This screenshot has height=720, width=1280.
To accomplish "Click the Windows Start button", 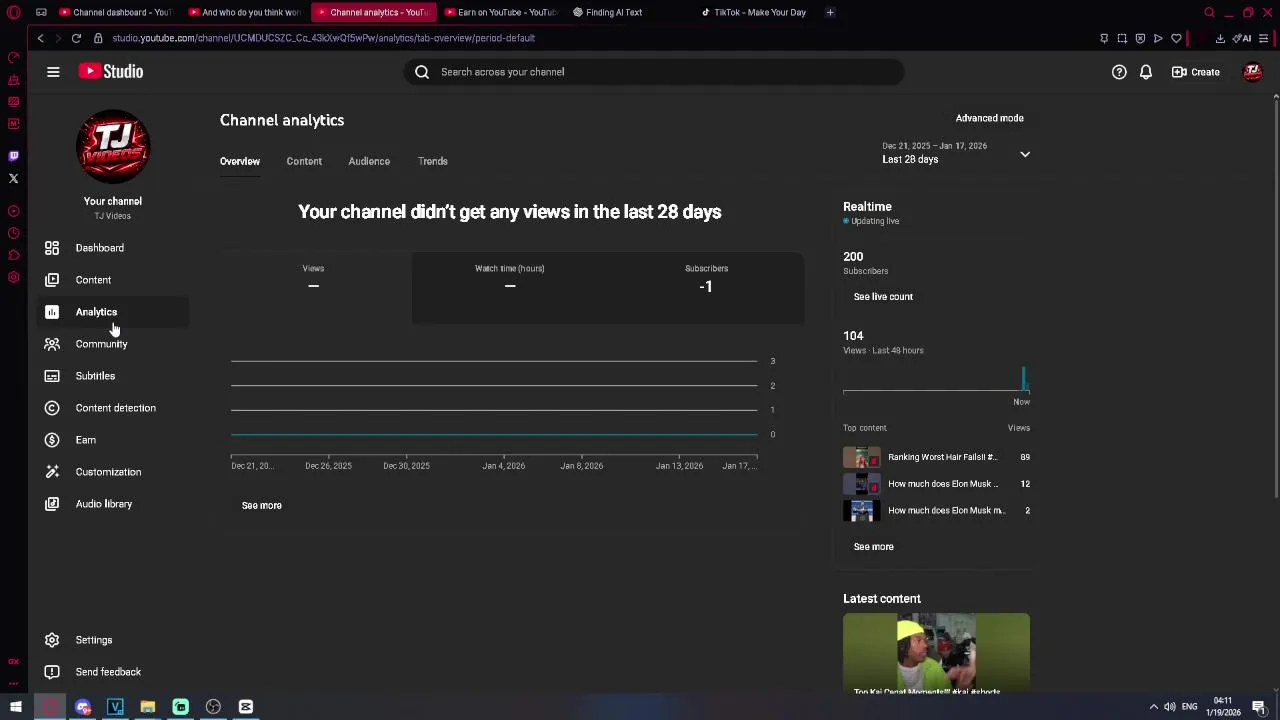I will [16, 707].
